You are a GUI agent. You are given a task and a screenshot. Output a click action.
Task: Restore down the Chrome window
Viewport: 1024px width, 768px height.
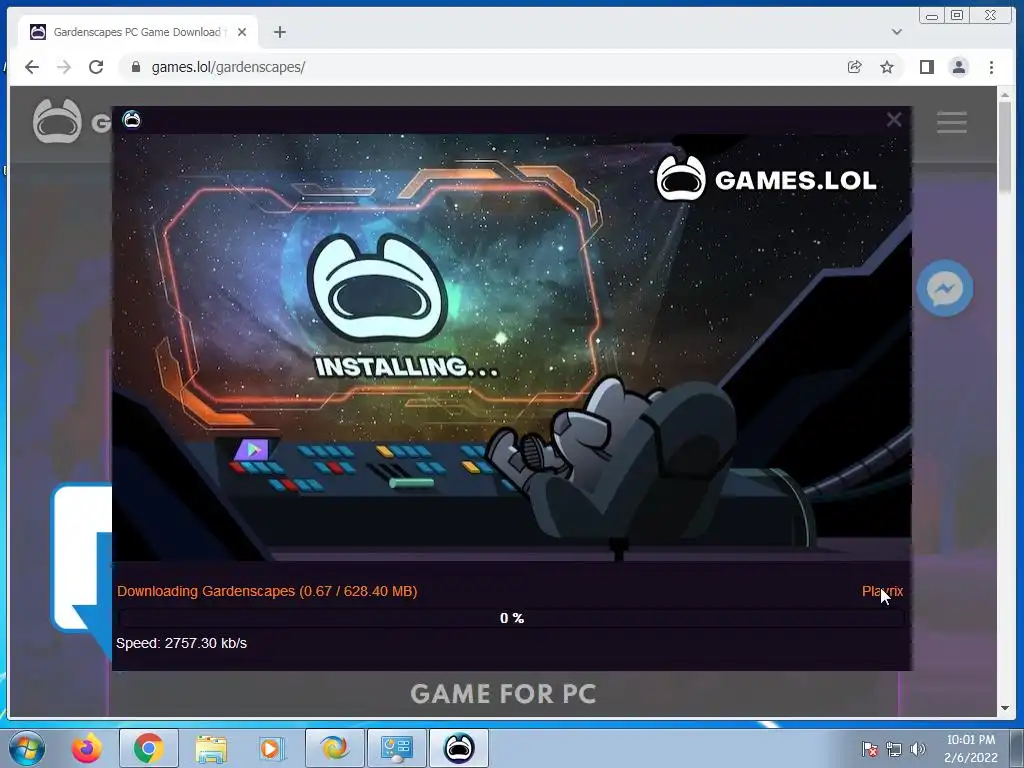click(957, 16)
